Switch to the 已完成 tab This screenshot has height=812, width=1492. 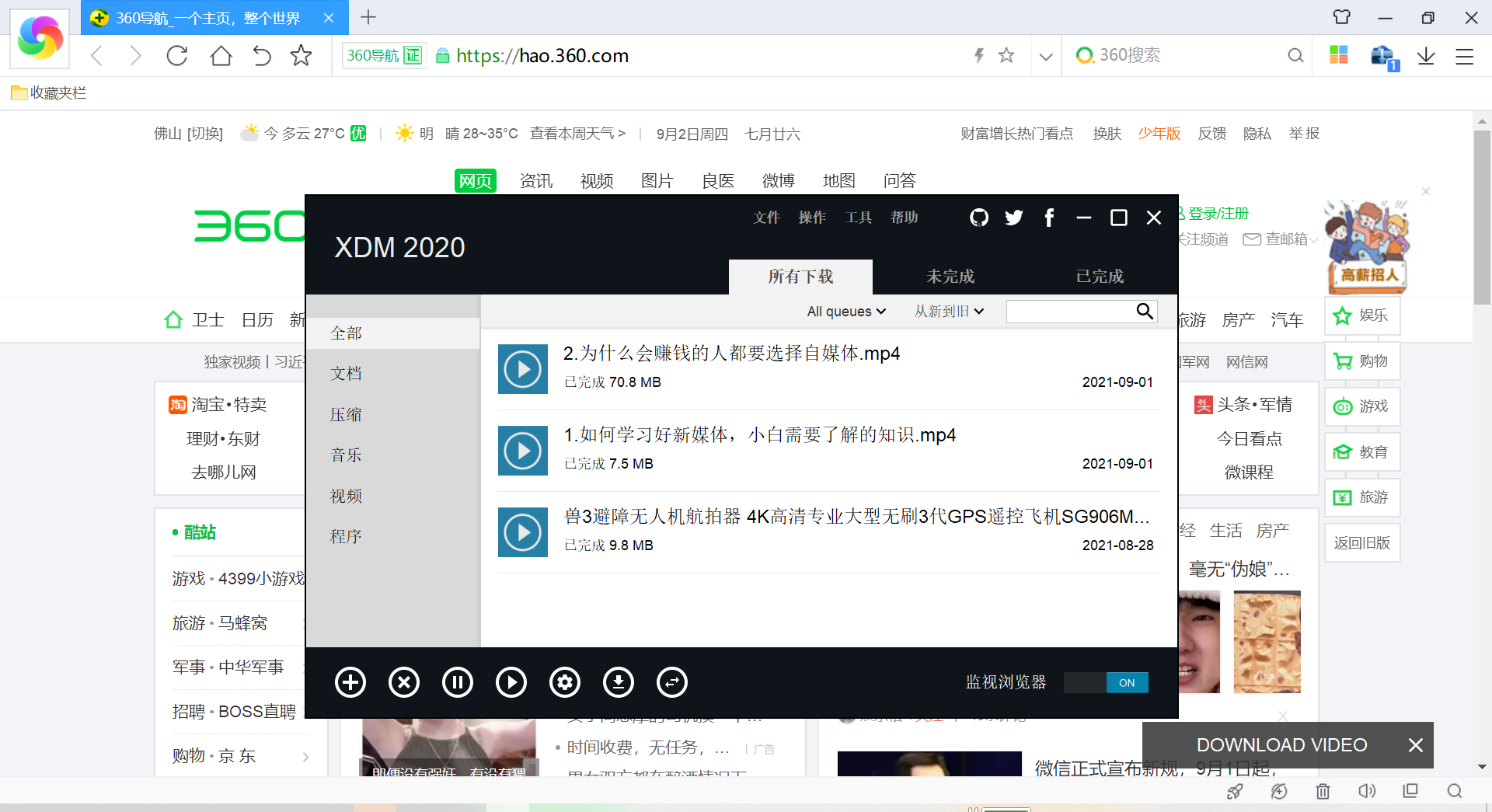click(1100, 277)
